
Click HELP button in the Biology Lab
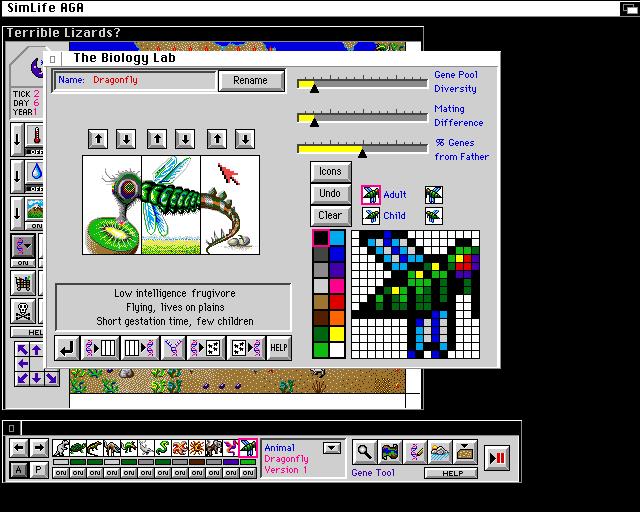pyautogui.click(x=279, y=348)
